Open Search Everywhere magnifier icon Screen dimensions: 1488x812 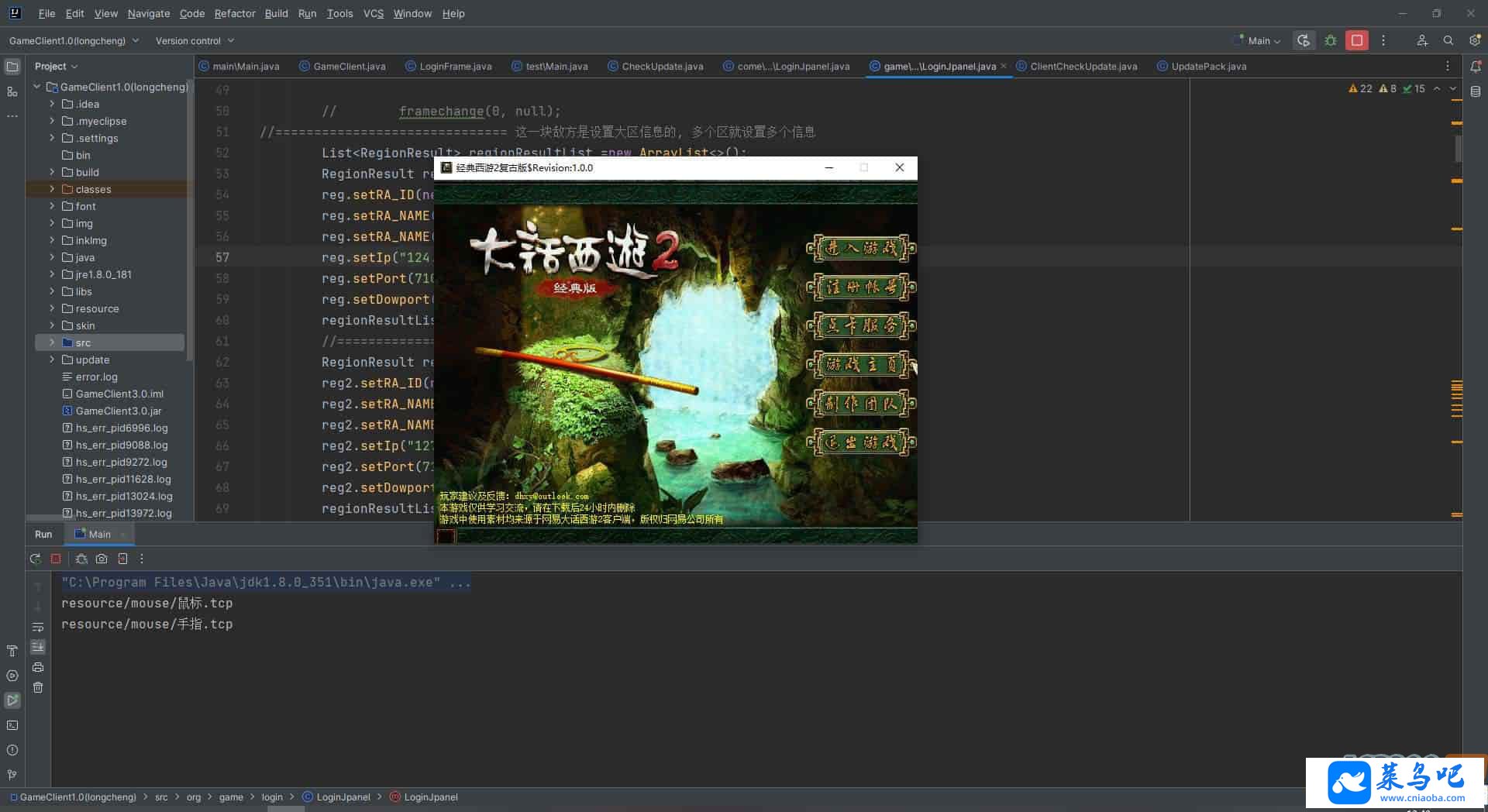point(1448,40)
